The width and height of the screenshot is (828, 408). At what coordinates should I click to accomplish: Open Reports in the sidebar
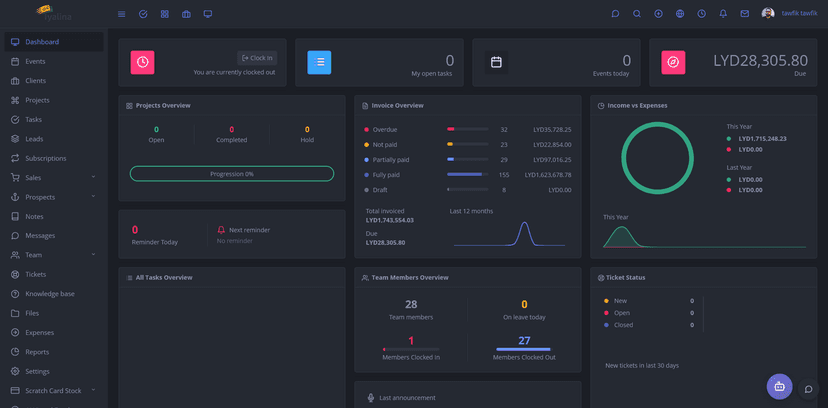coord(54,352)
